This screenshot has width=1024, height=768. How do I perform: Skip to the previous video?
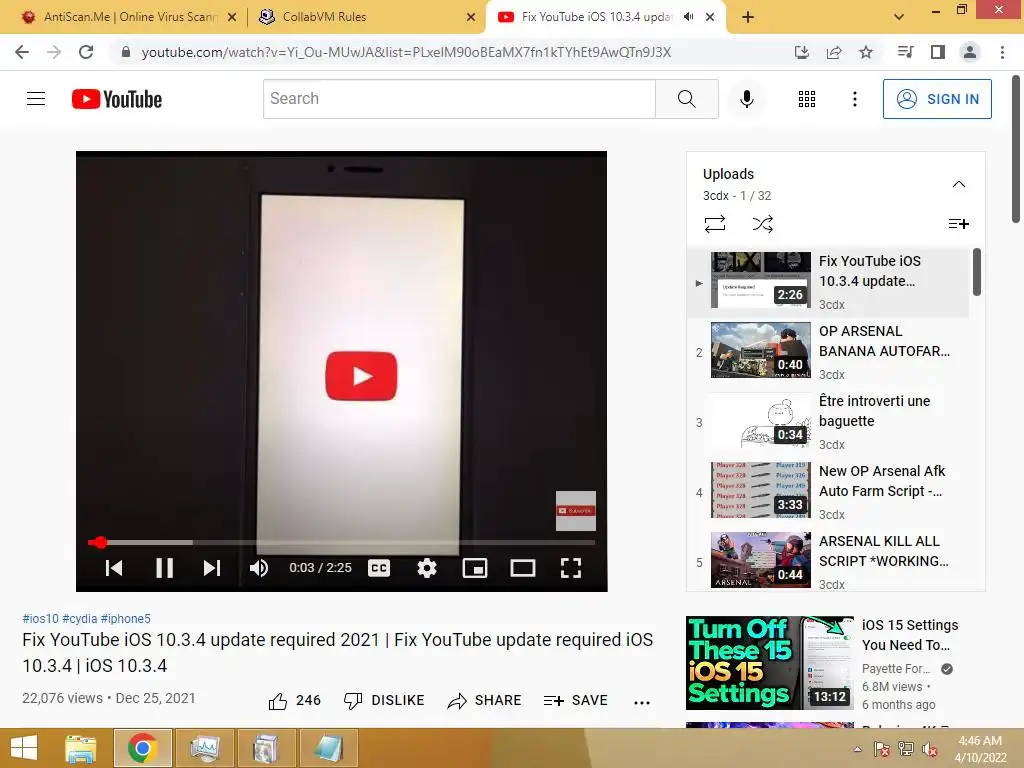point(114,568)
